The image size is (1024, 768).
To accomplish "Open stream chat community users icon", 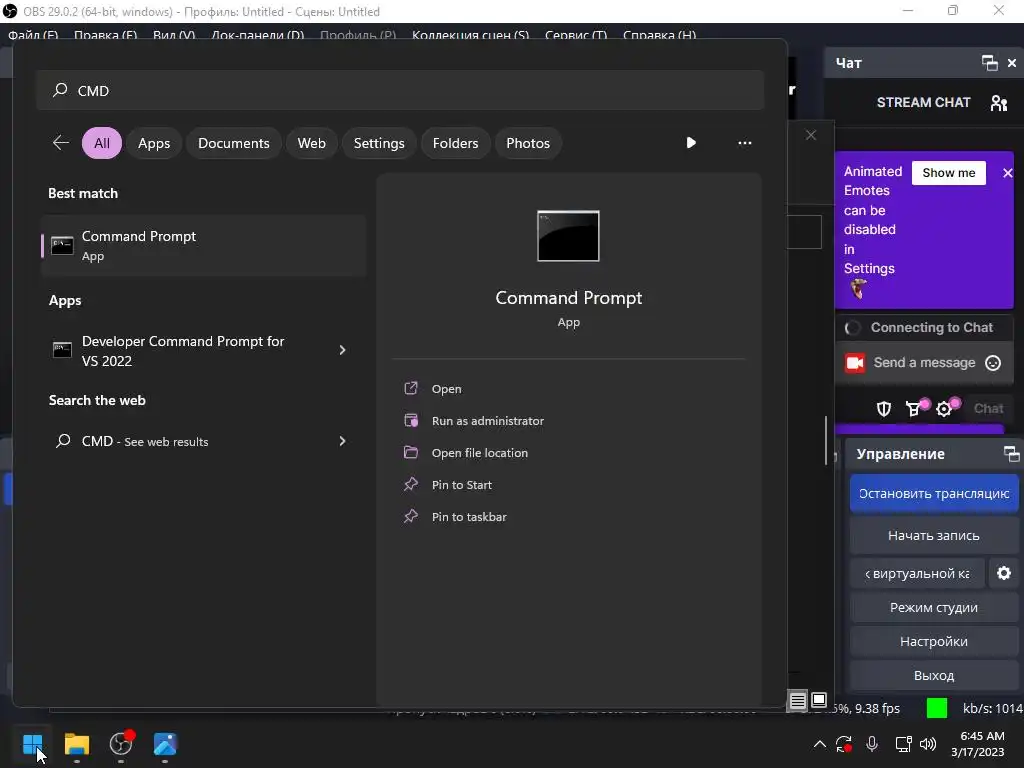I will tap(999, 103).
